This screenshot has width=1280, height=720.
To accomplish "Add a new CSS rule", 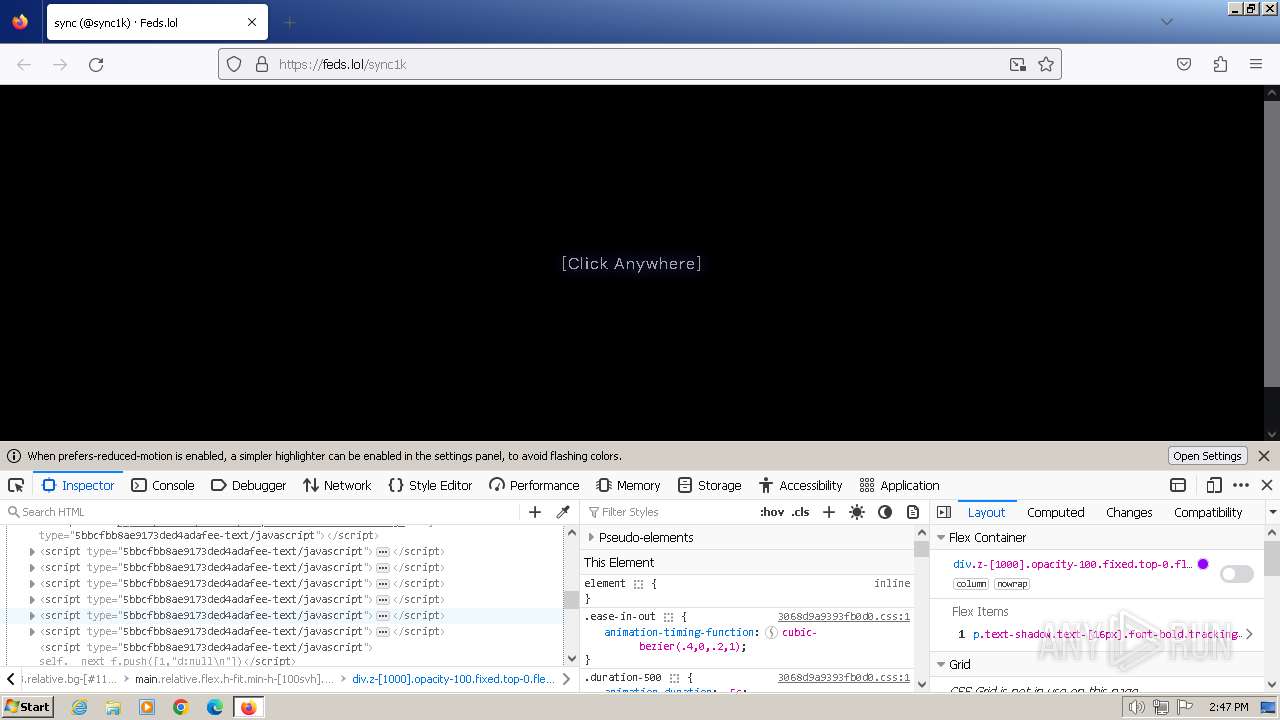I will coord(828,512).
